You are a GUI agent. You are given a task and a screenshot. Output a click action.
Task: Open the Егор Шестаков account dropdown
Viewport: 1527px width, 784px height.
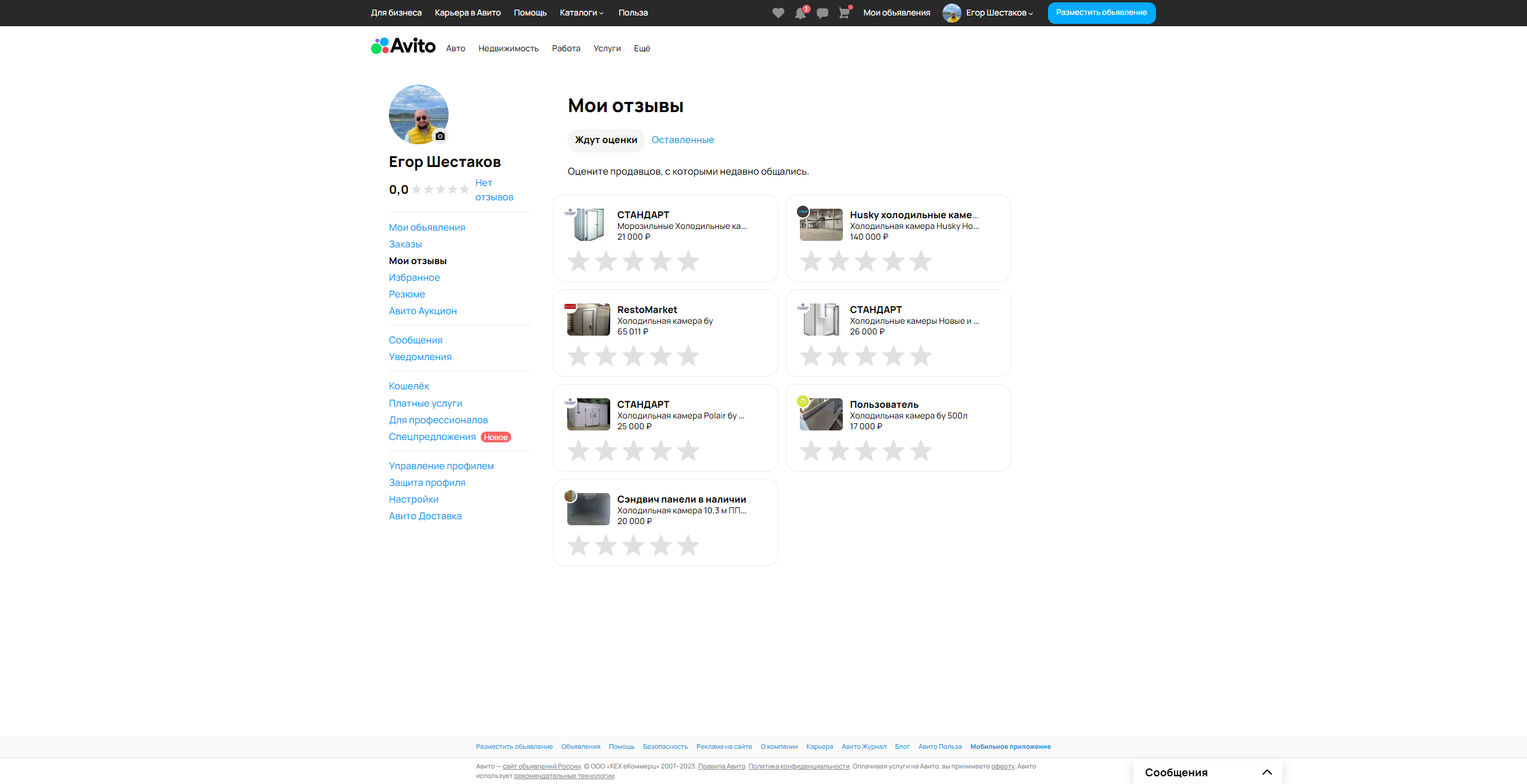click(x=1000, y=13)
